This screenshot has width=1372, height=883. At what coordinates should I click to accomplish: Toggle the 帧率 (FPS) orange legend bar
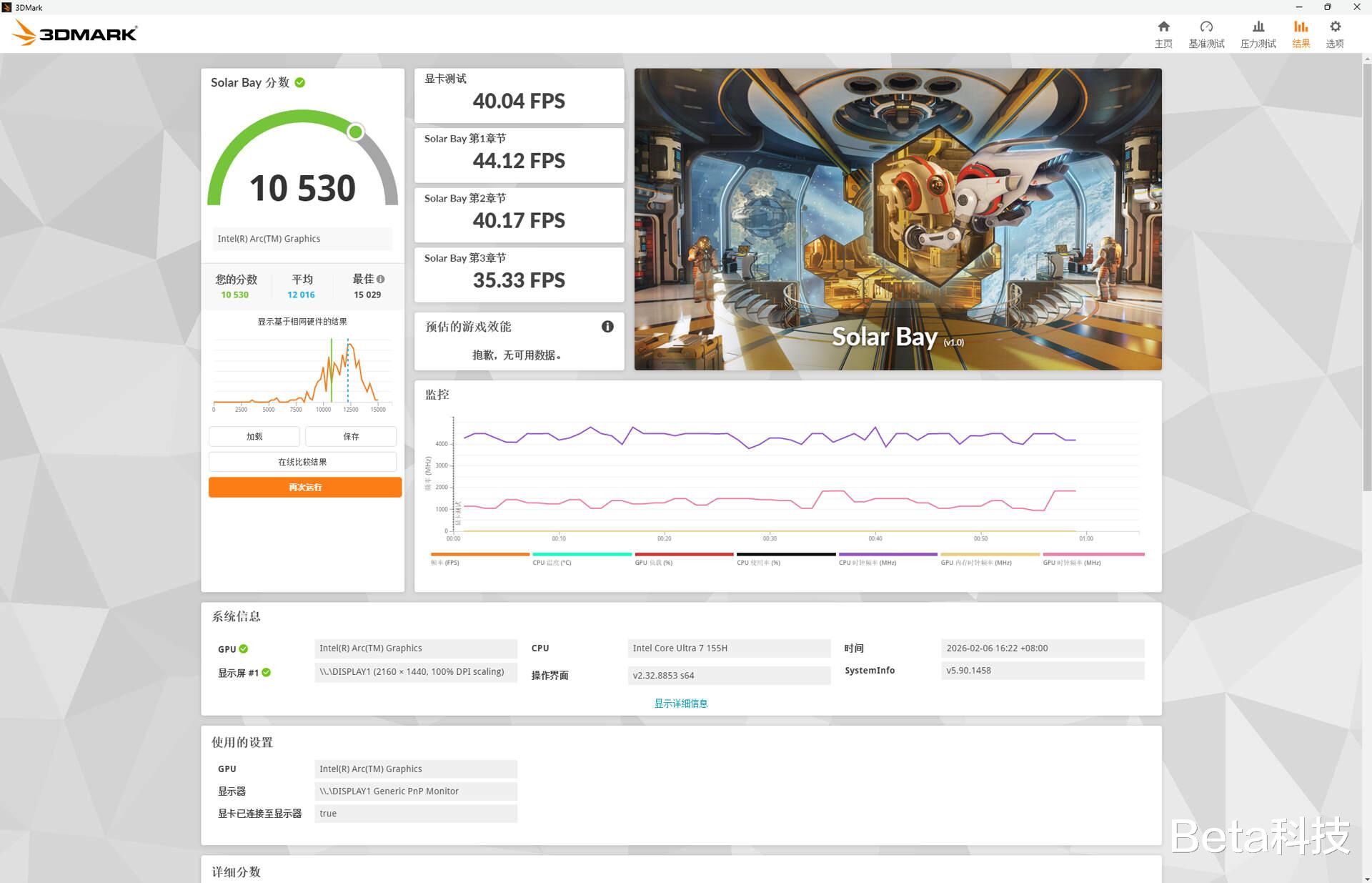coord(479,554)
